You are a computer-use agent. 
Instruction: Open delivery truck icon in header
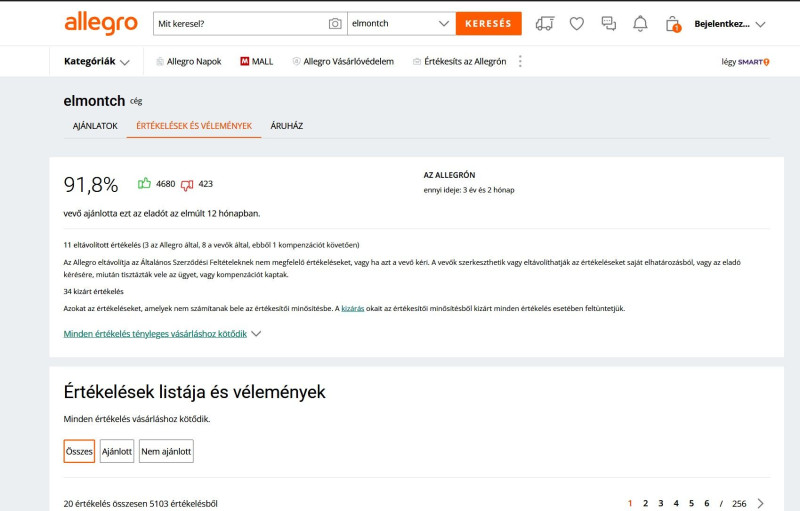click(x=545, y=23)
